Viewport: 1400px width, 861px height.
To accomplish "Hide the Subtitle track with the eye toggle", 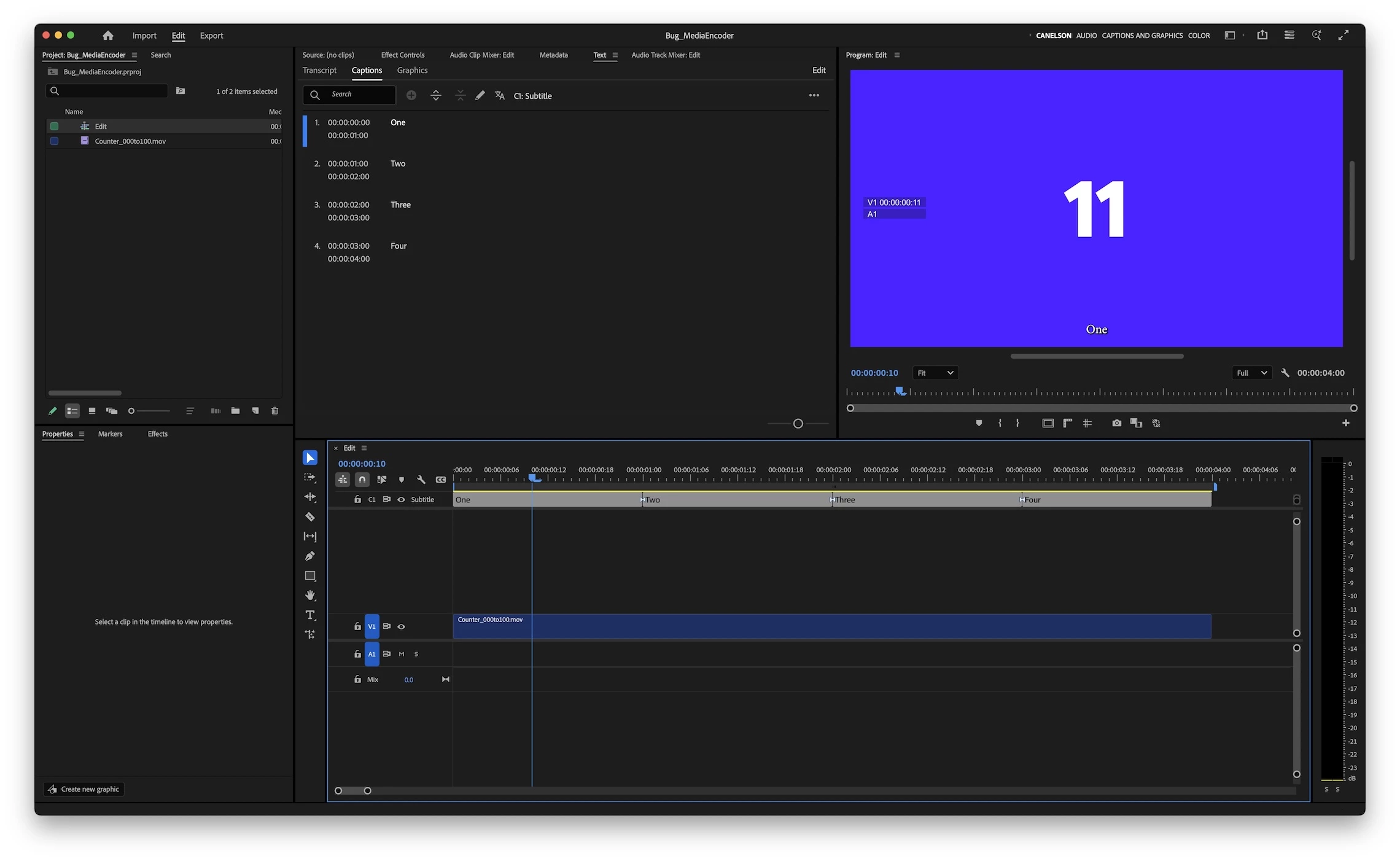I will coord(401,499).
